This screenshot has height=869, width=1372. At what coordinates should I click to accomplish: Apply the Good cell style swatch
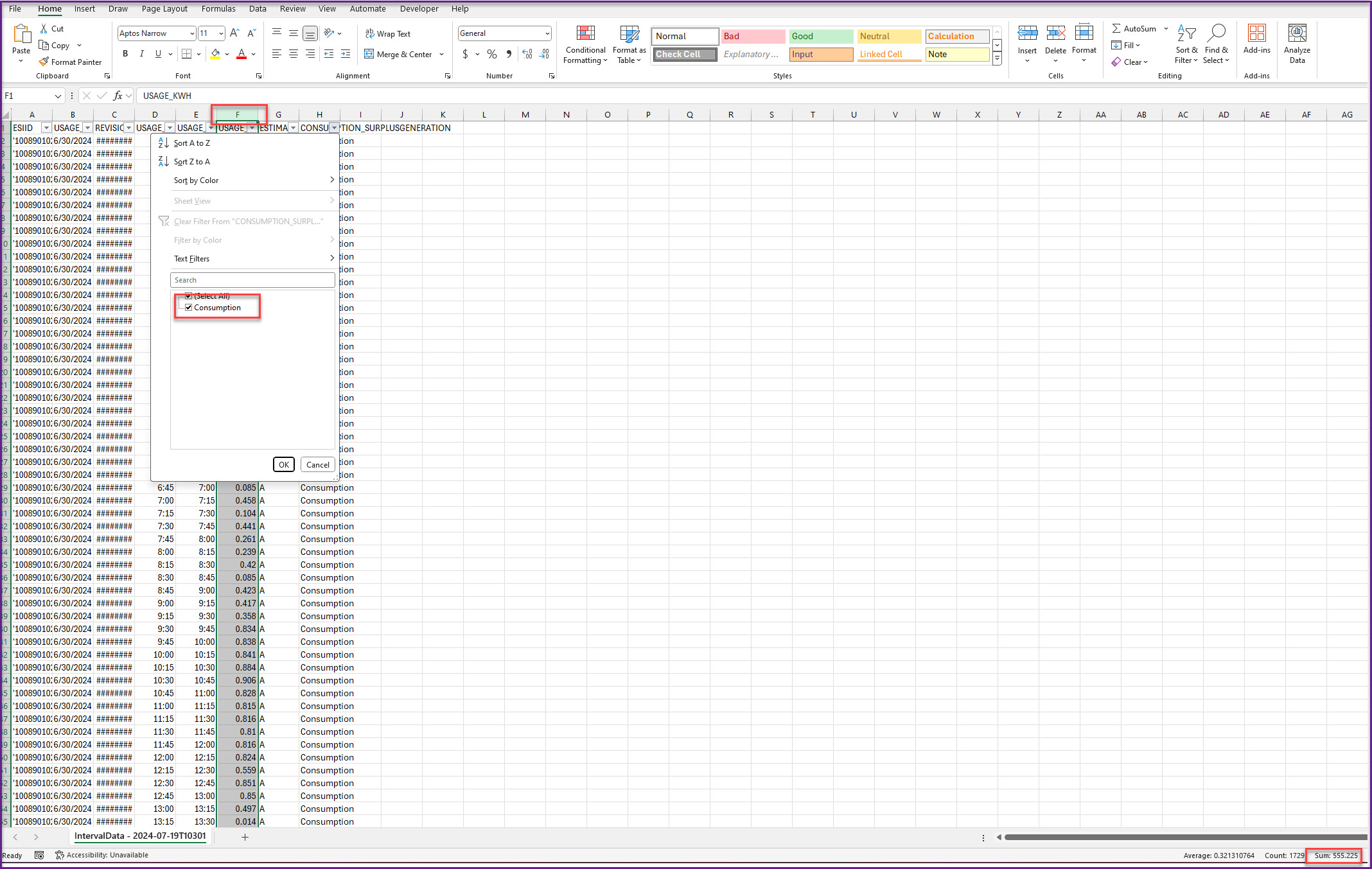click(820, 36)
